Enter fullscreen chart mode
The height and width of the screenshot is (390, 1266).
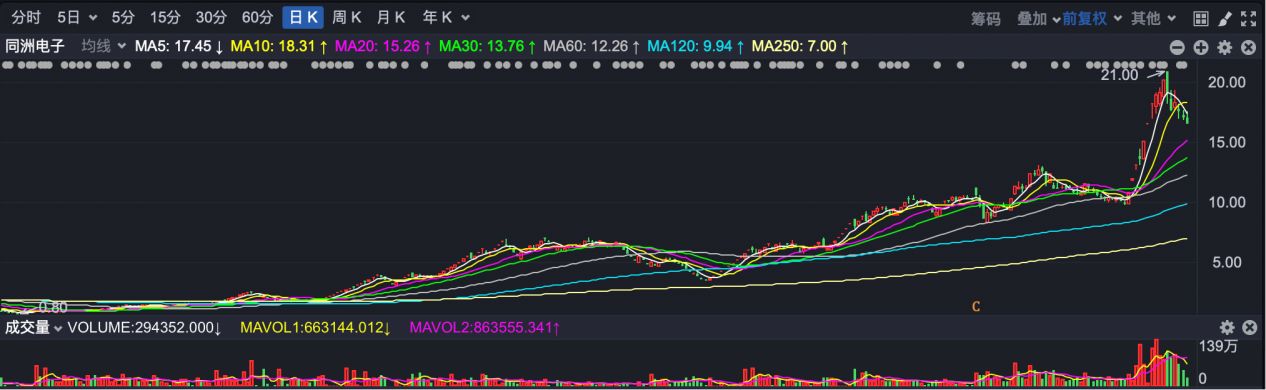pos(1248,18)
